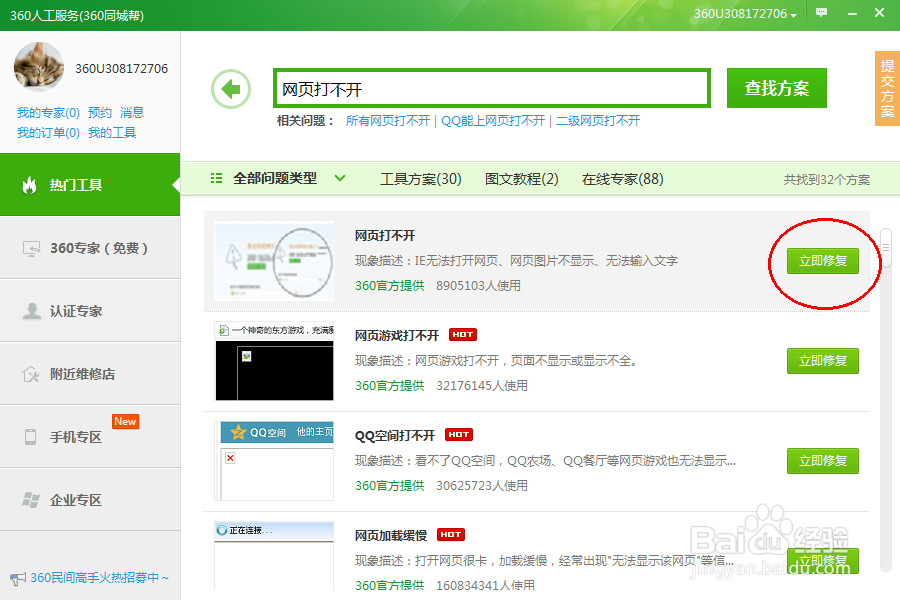Select 360专家（免费）in the sidebar
This screenshot has width=900, height=600.
click(x=90, y=248)
